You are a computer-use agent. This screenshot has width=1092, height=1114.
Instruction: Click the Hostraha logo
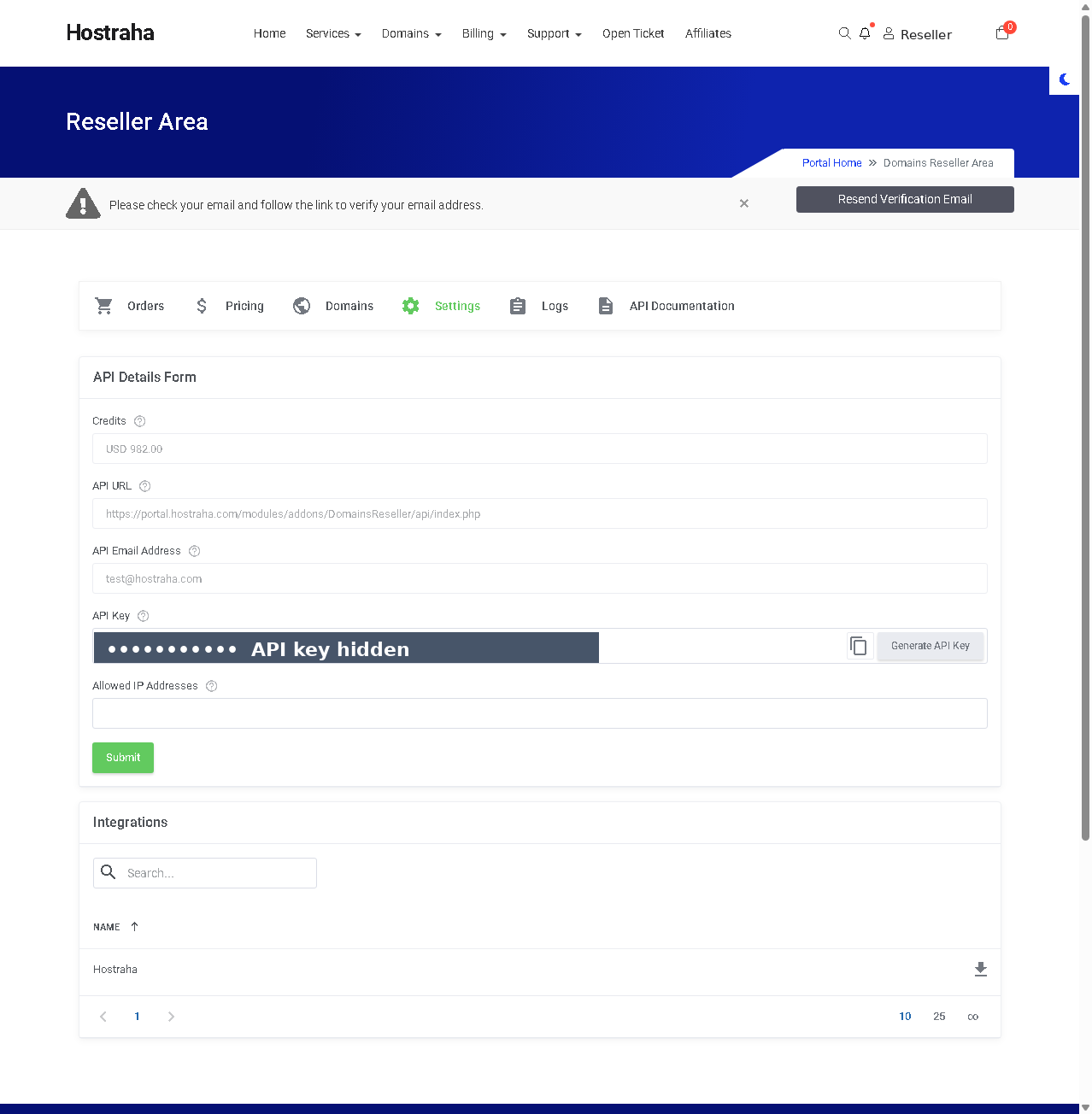(x=110, y=32)
